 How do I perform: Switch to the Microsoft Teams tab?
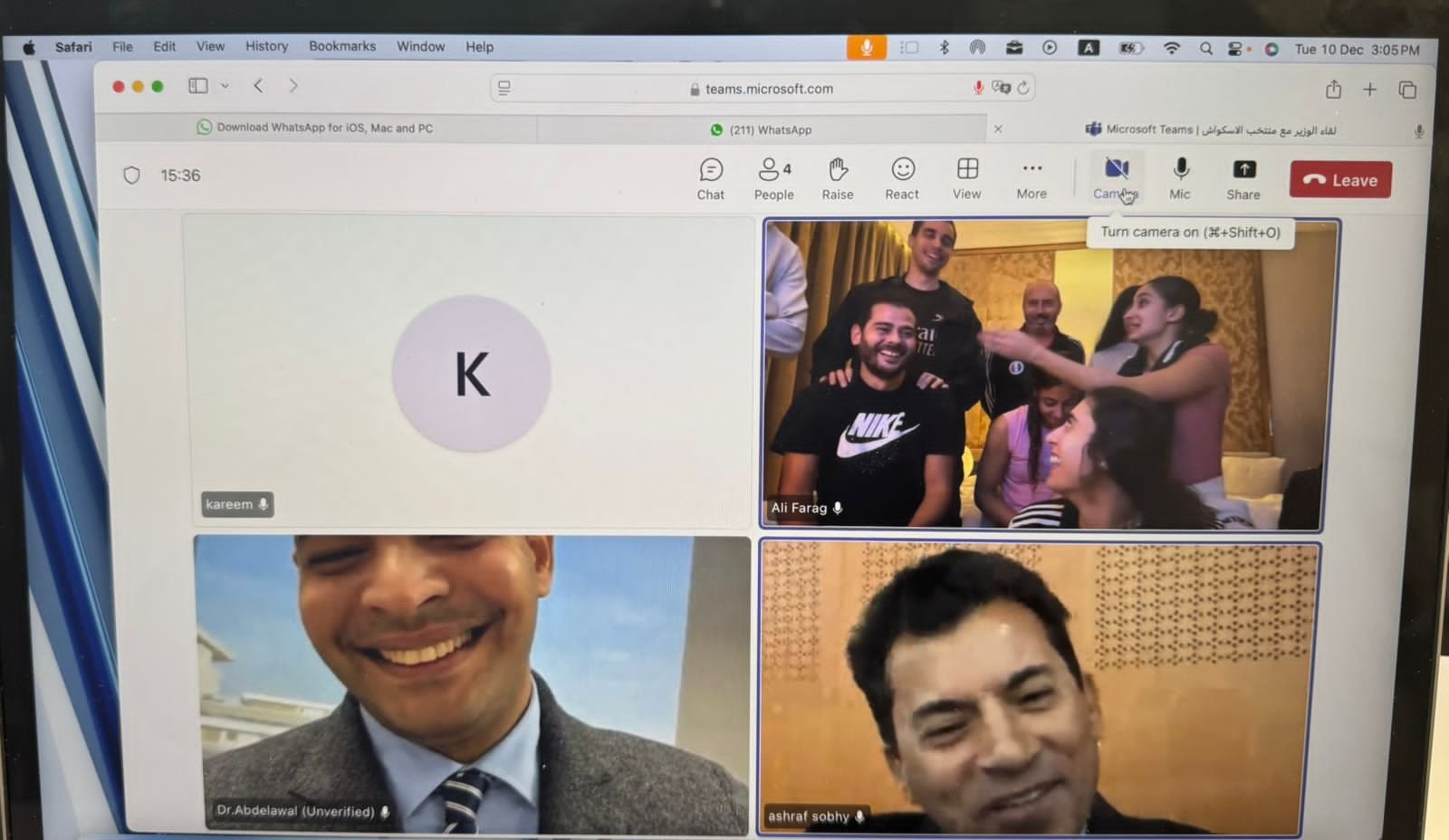[1210, 129]
